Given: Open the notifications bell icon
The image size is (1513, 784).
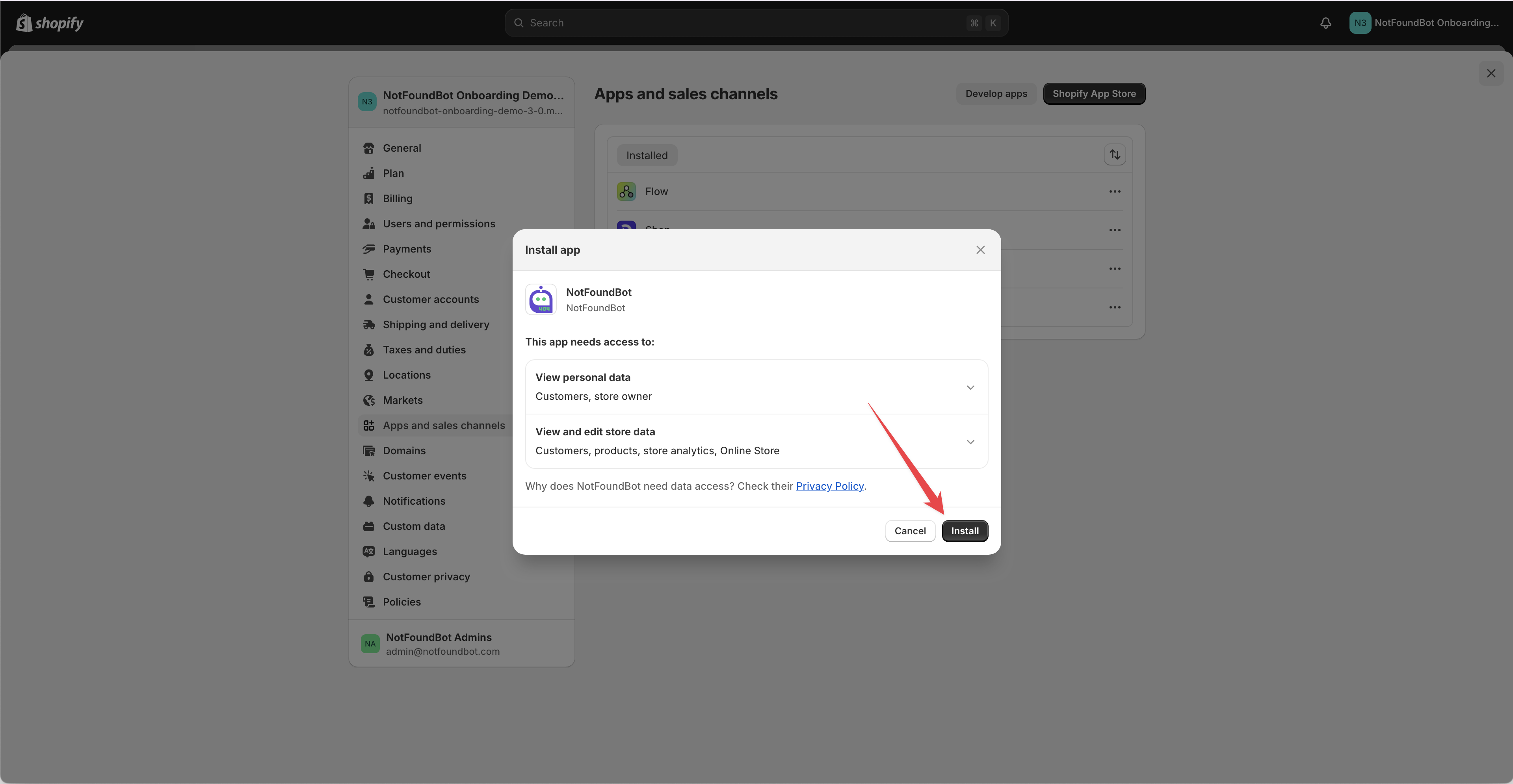Looking at the screenshot, I should pyautogui.click(x=1325, y=23).
